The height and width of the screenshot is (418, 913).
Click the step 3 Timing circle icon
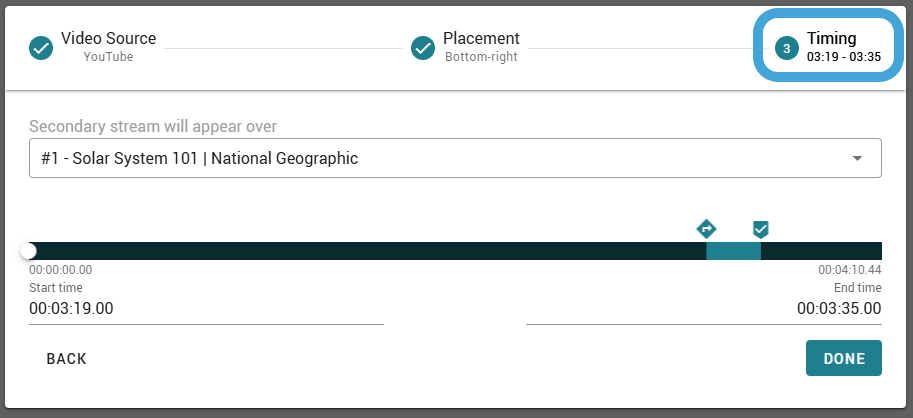[787, 48]
